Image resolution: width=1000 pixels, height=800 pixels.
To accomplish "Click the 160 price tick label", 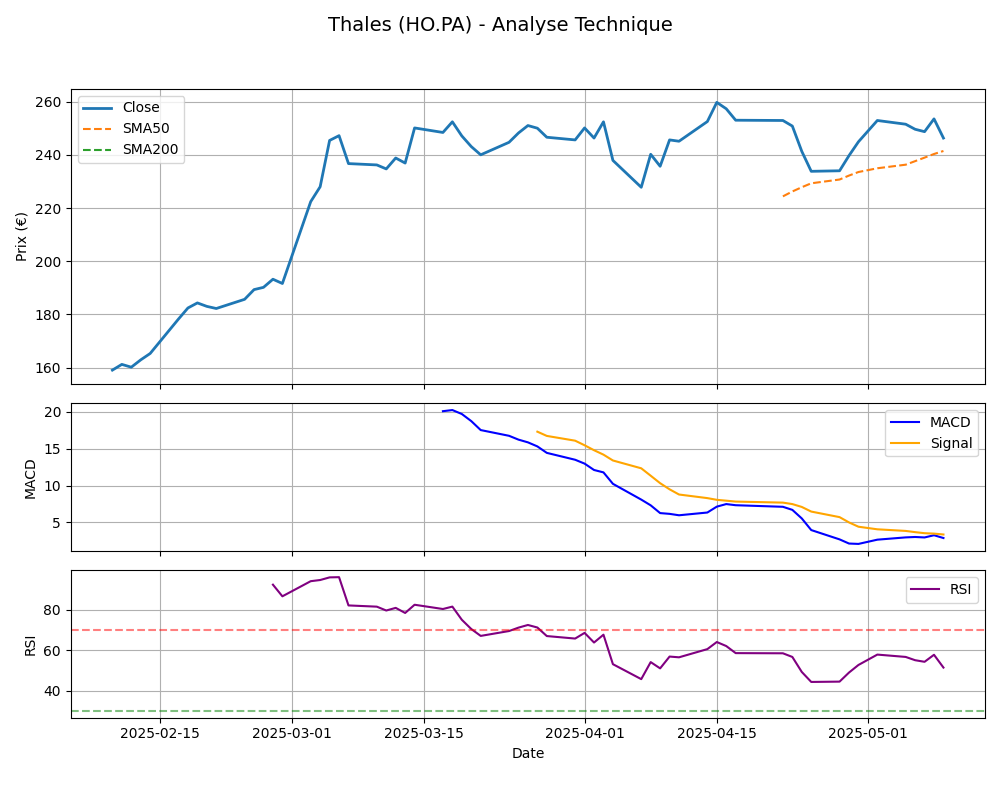I will (x=50, y=369).
